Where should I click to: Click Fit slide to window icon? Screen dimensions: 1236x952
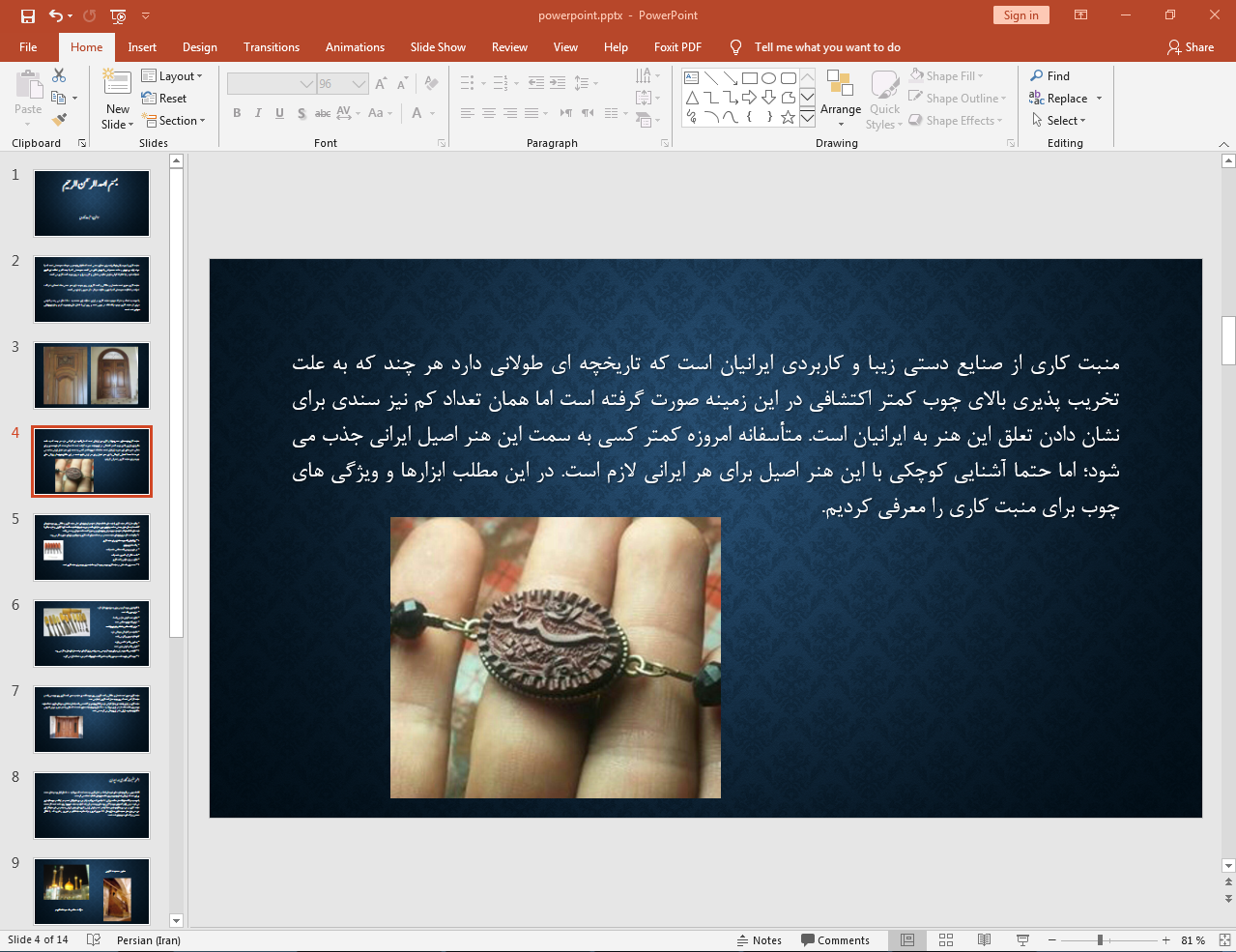pos(1223,939)
